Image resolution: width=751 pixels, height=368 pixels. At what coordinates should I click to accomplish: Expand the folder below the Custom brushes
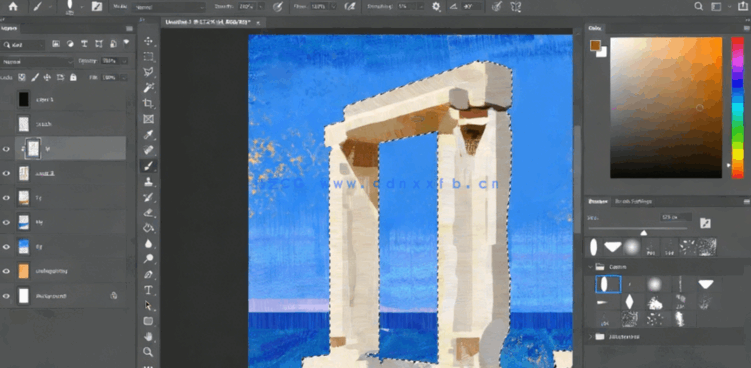click(x=590, y=337)
